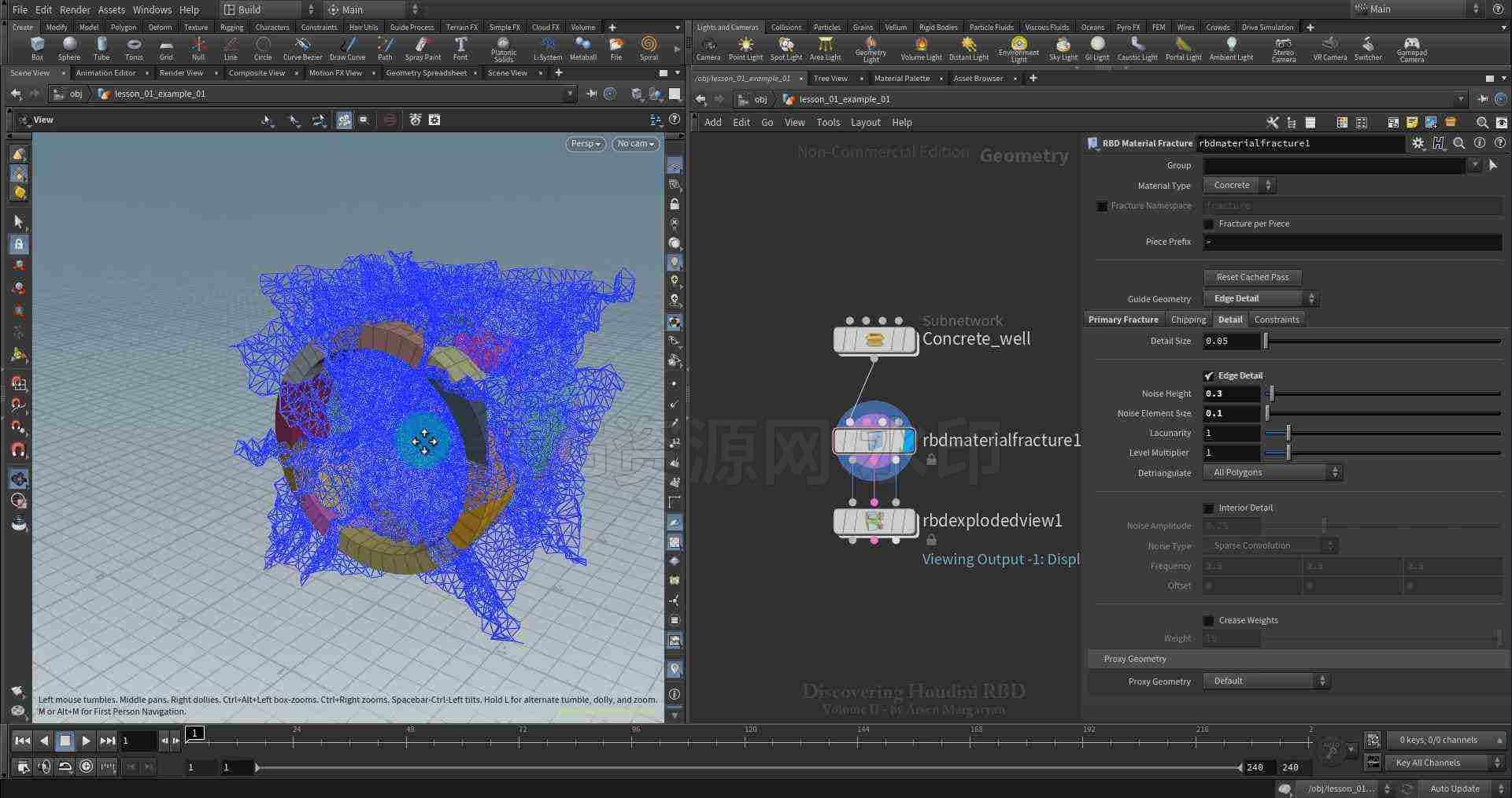Add a VR Camera from the shelf

coord(1329,48)
